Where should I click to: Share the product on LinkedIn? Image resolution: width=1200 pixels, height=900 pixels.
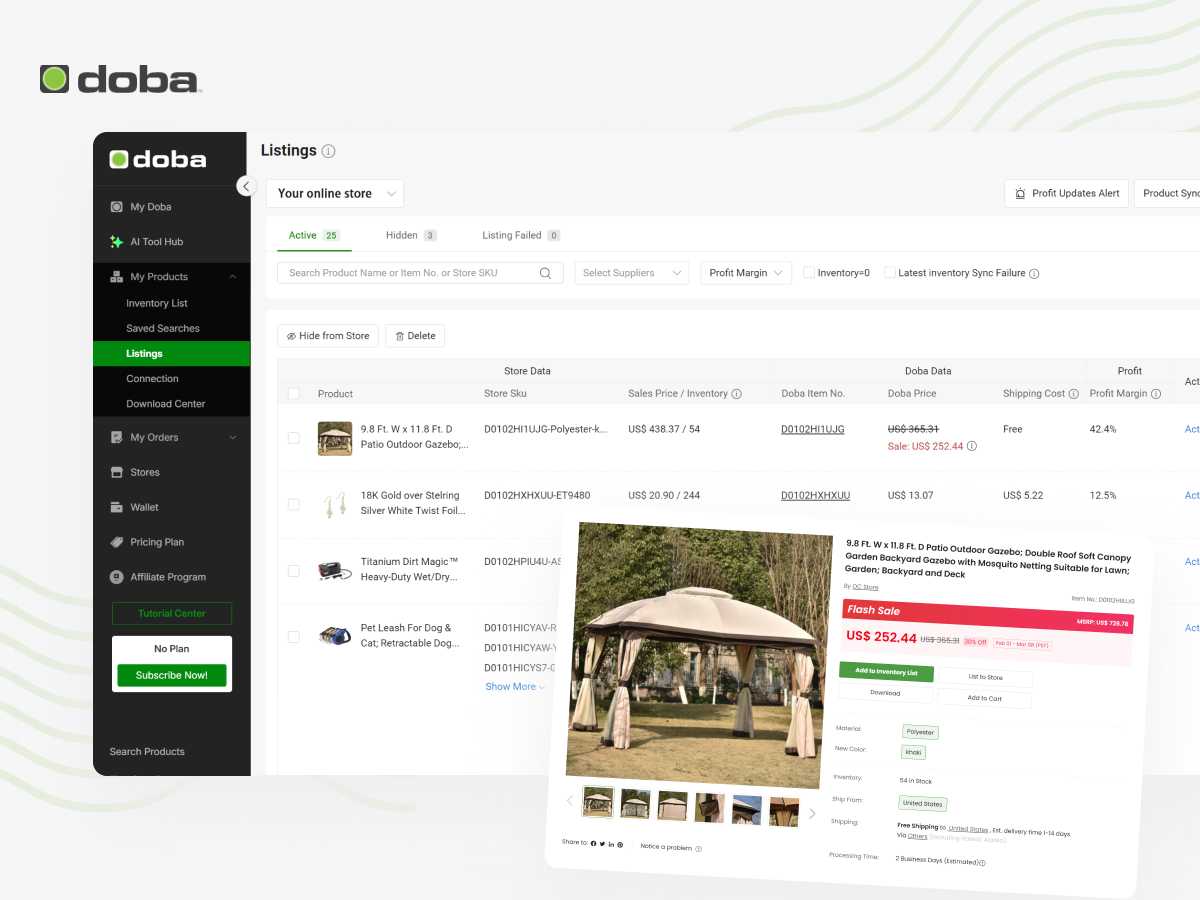pyautogui.click(x=611, y=845)
